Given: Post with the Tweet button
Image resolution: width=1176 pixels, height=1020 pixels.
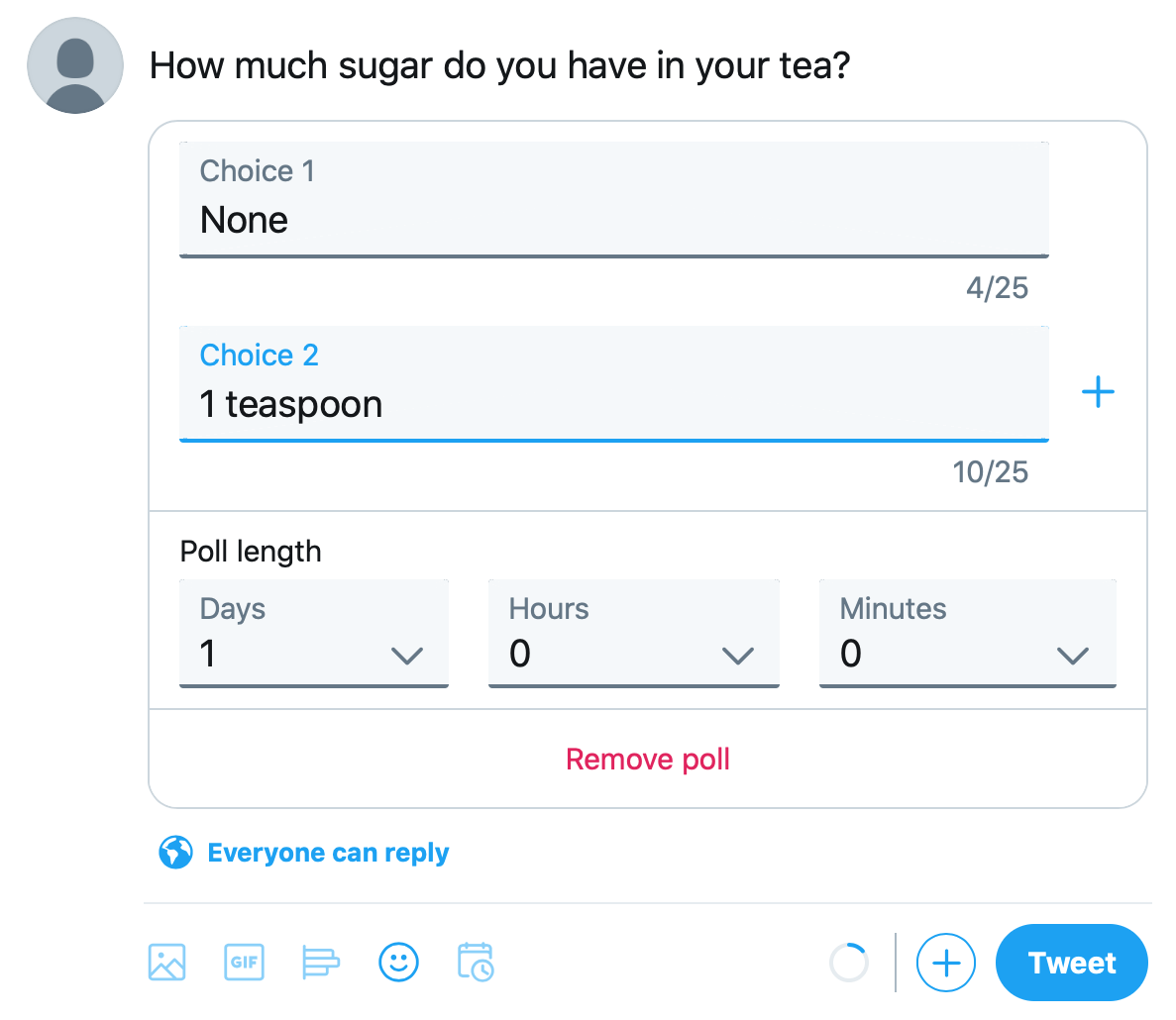Looking at the screenshot, I should (1072, 963).
